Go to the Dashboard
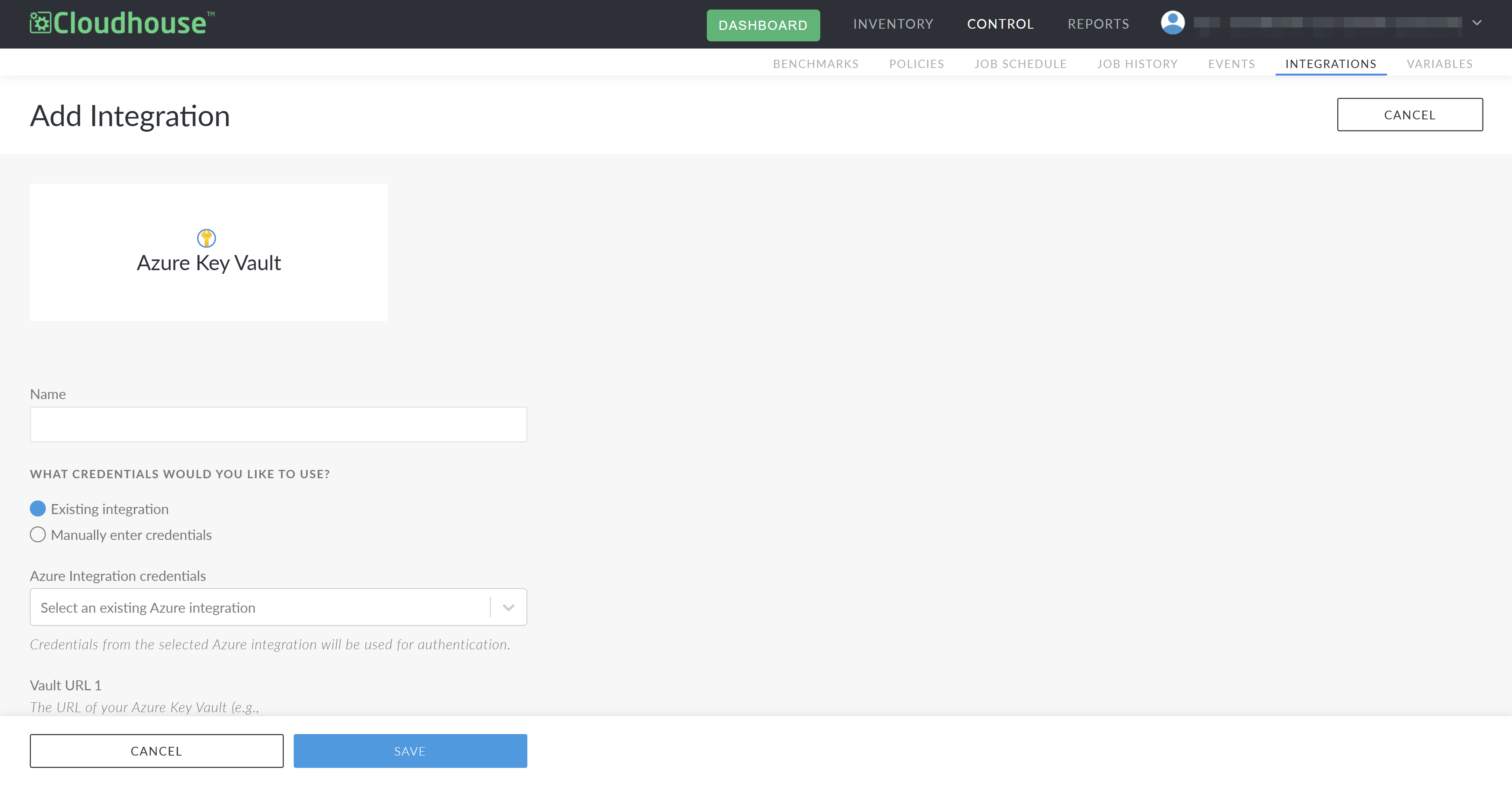The height and width of the screenshot is (785, 1512). click(763, 25)
